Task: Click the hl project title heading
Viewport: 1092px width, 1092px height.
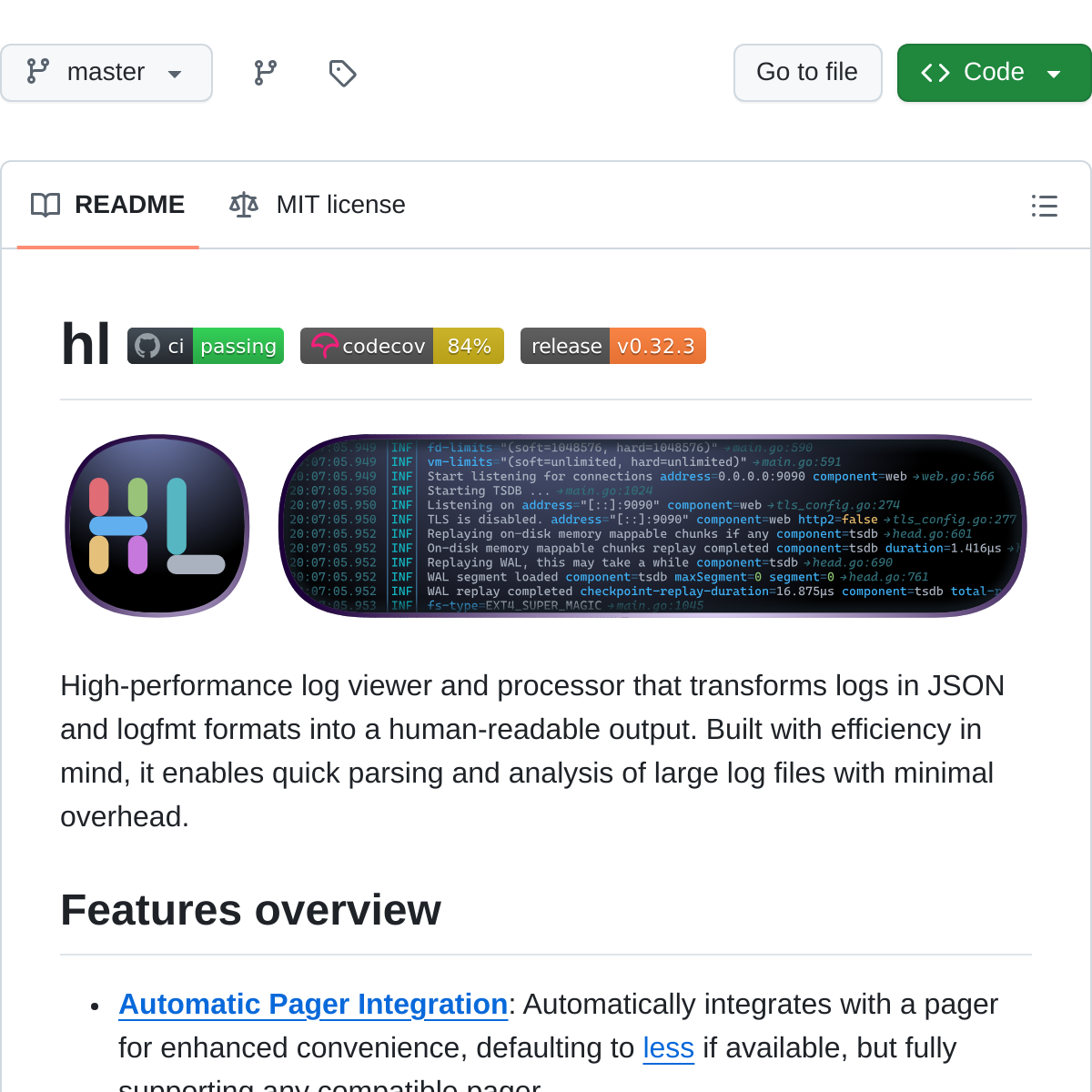Action: pyautogui.click(x=86, y=345)
